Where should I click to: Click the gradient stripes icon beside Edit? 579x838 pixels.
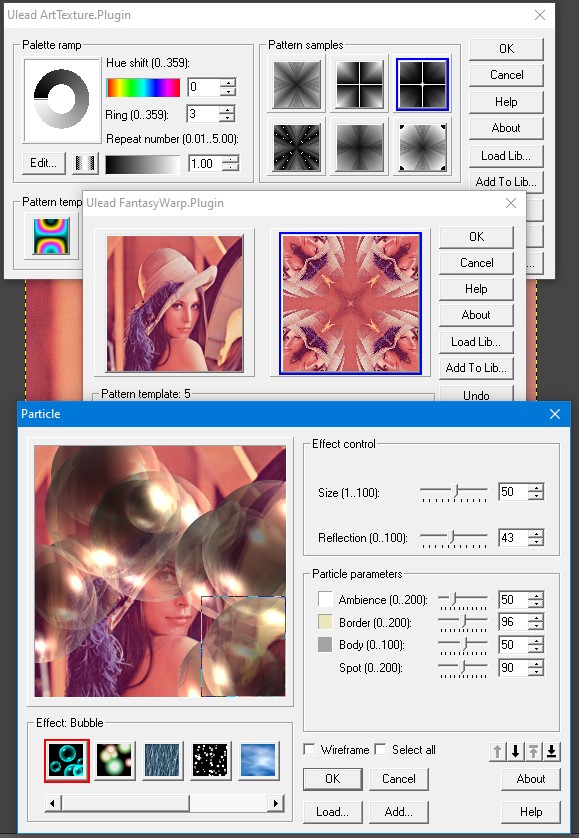point(85,163)
